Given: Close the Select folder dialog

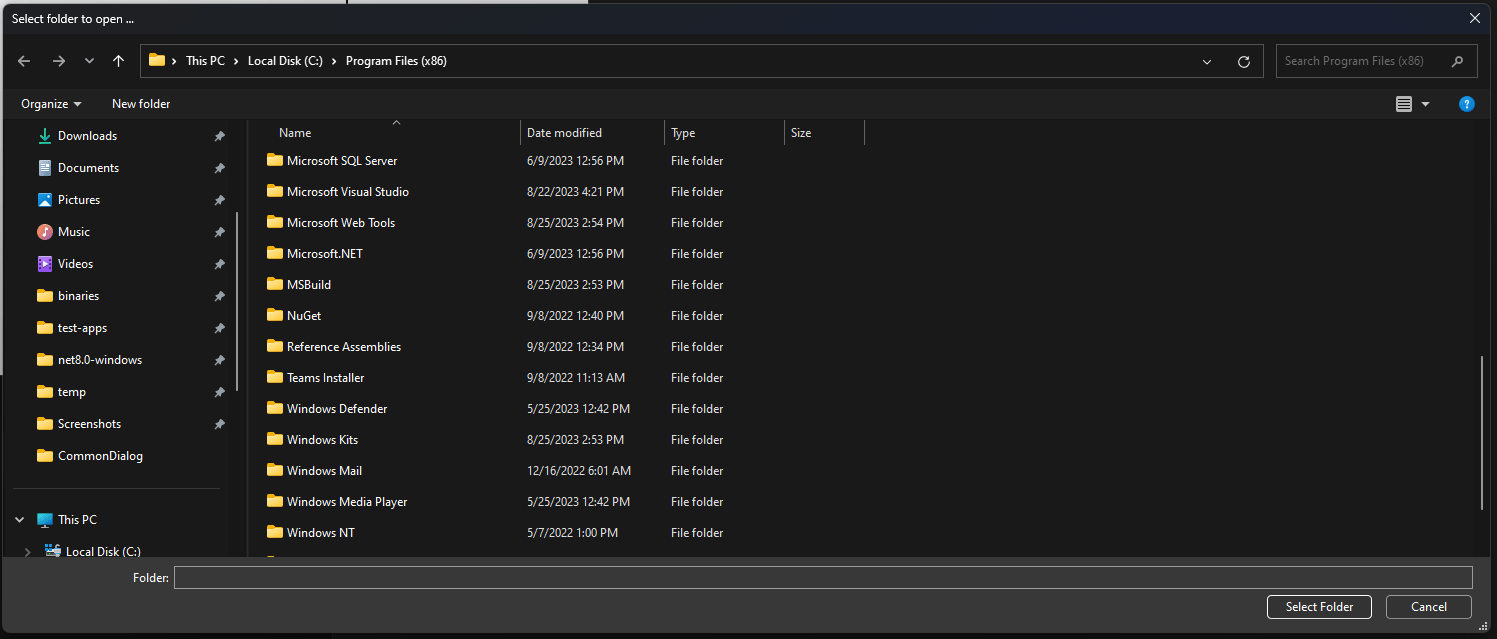Looking at the screenshot, I should 1474,18.
